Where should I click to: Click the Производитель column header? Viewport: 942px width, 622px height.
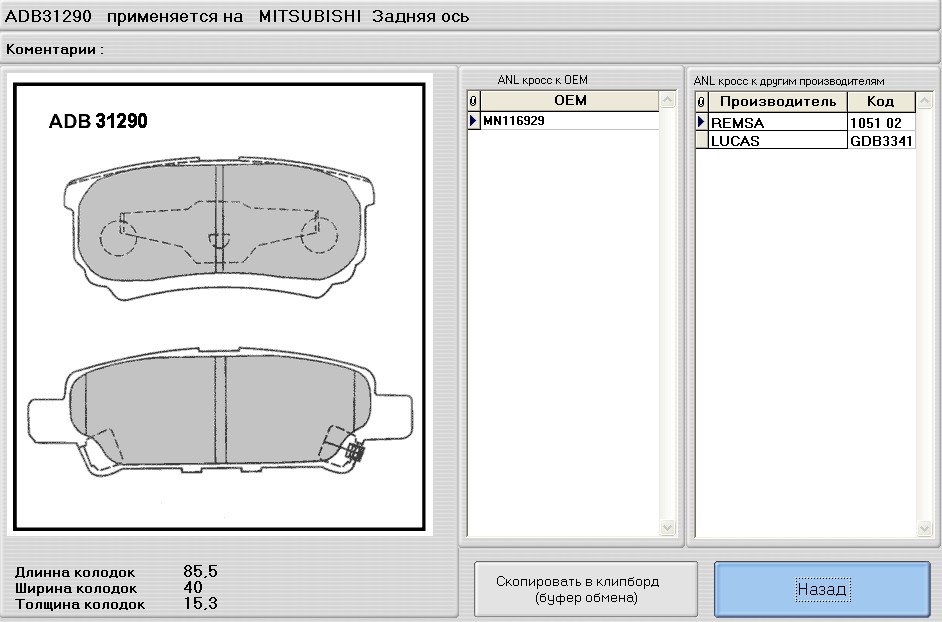click(778, 100)
